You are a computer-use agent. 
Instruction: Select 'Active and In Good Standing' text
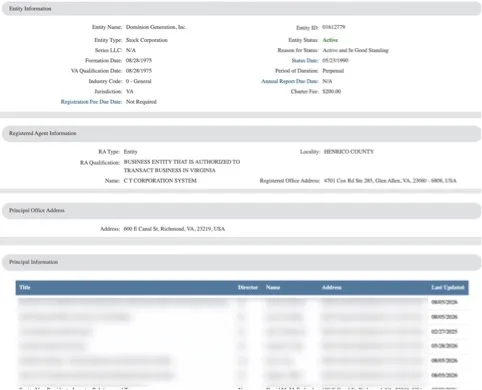click(355, 50)
